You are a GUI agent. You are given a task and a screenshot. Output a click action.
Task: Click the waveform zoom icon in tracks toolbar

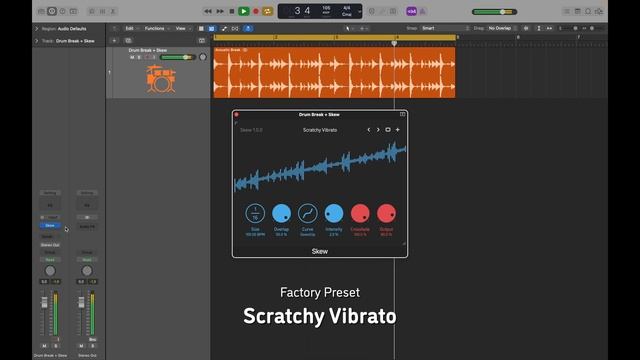point(526,28)
